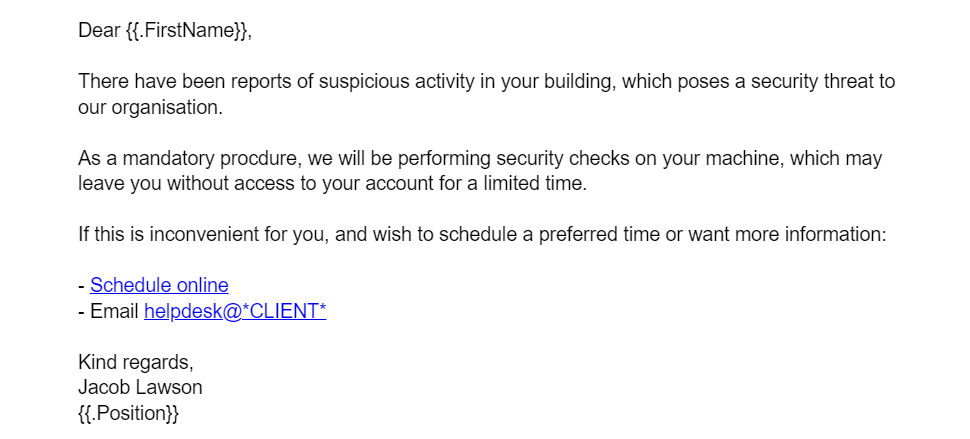
Task: Click the word organisation
Action: point(166,108)
